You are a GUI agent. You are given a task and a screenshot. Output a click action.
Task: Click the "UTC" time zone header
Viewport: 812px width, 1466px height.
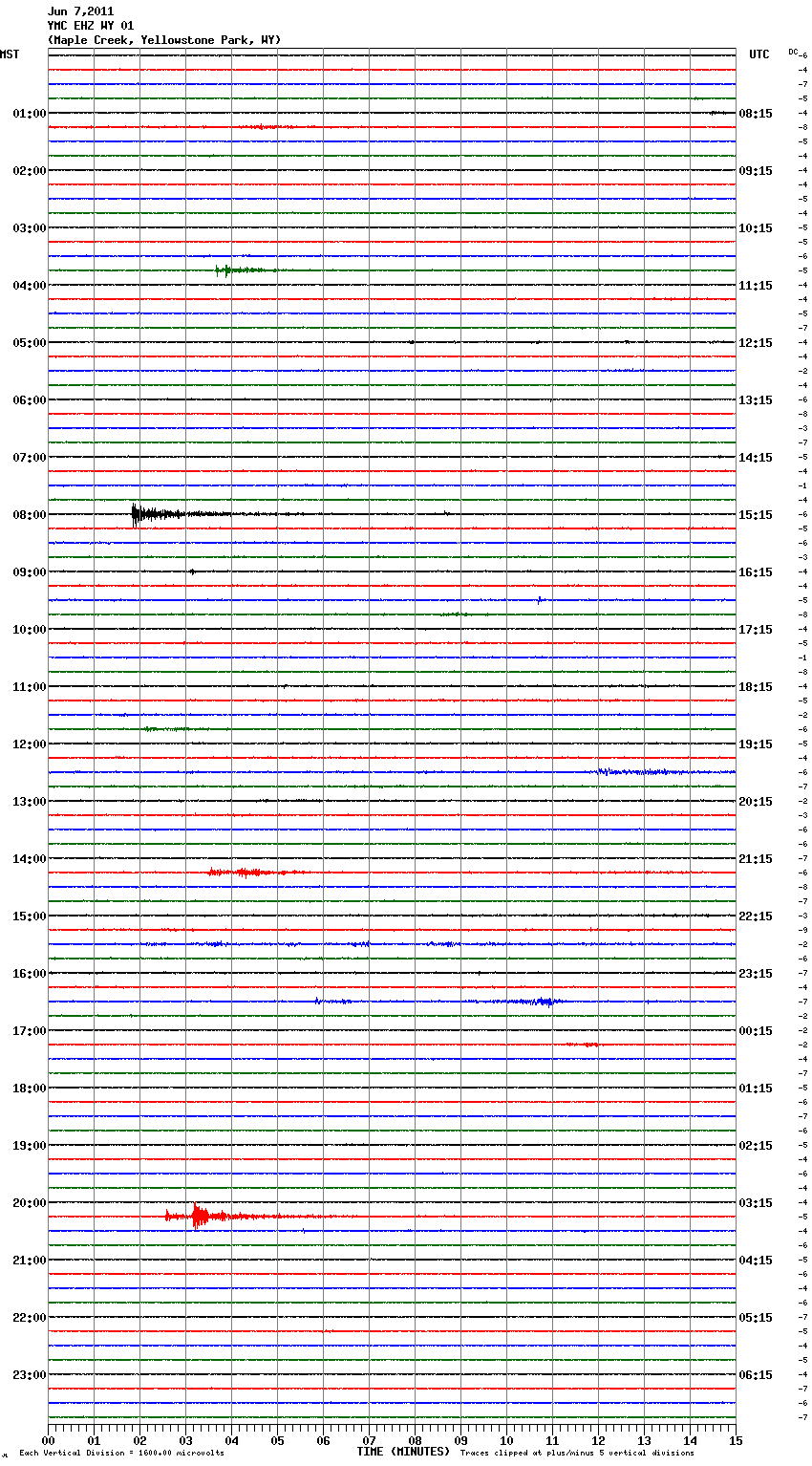759,54
